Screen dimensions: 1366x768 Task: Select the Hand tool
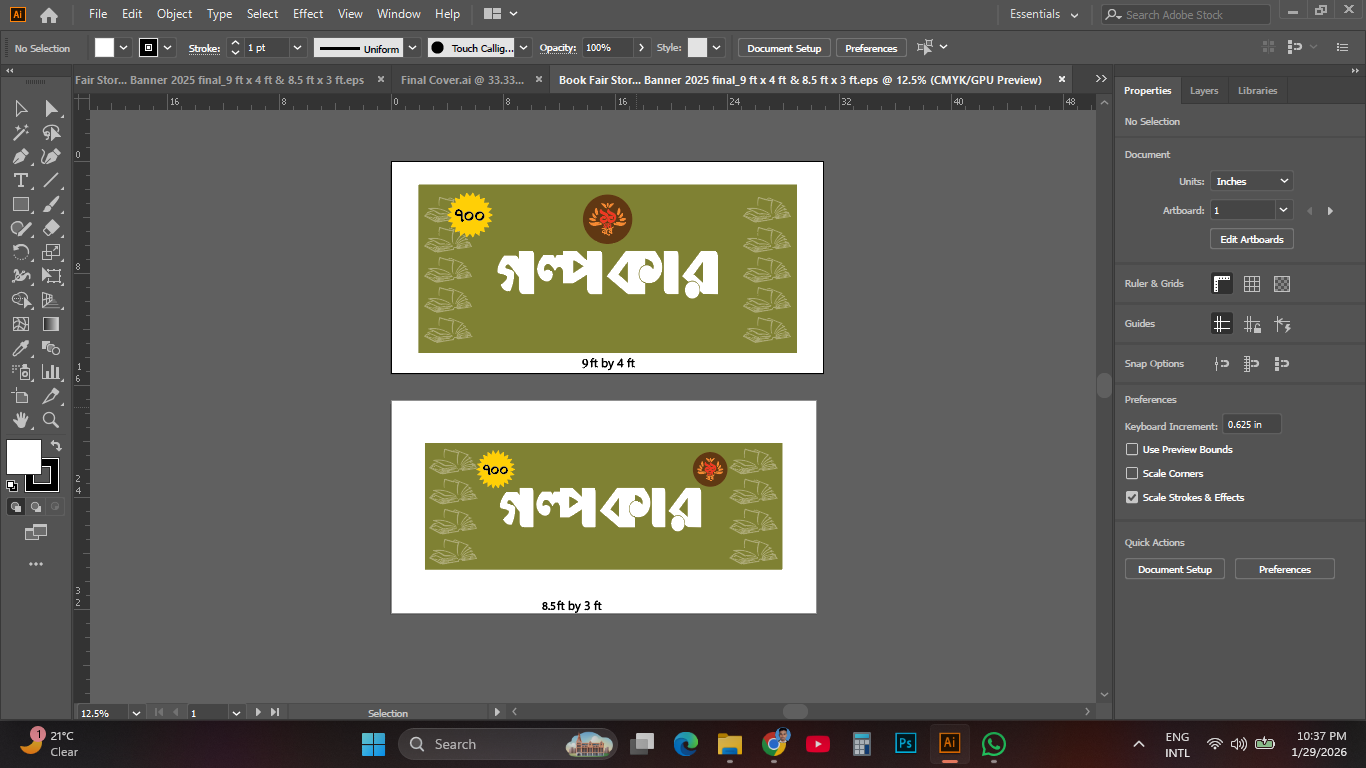pos(20,420)
